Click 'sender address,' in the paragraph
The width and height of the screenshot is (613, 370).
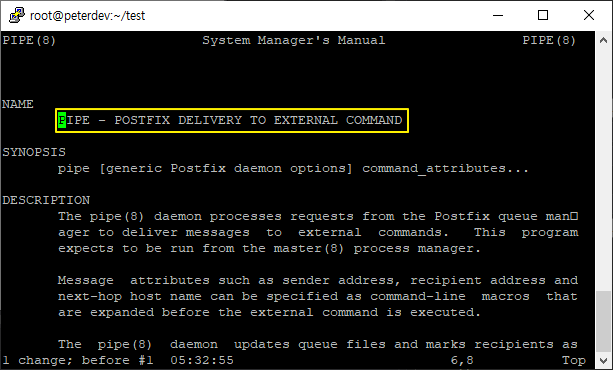point(341,281)
